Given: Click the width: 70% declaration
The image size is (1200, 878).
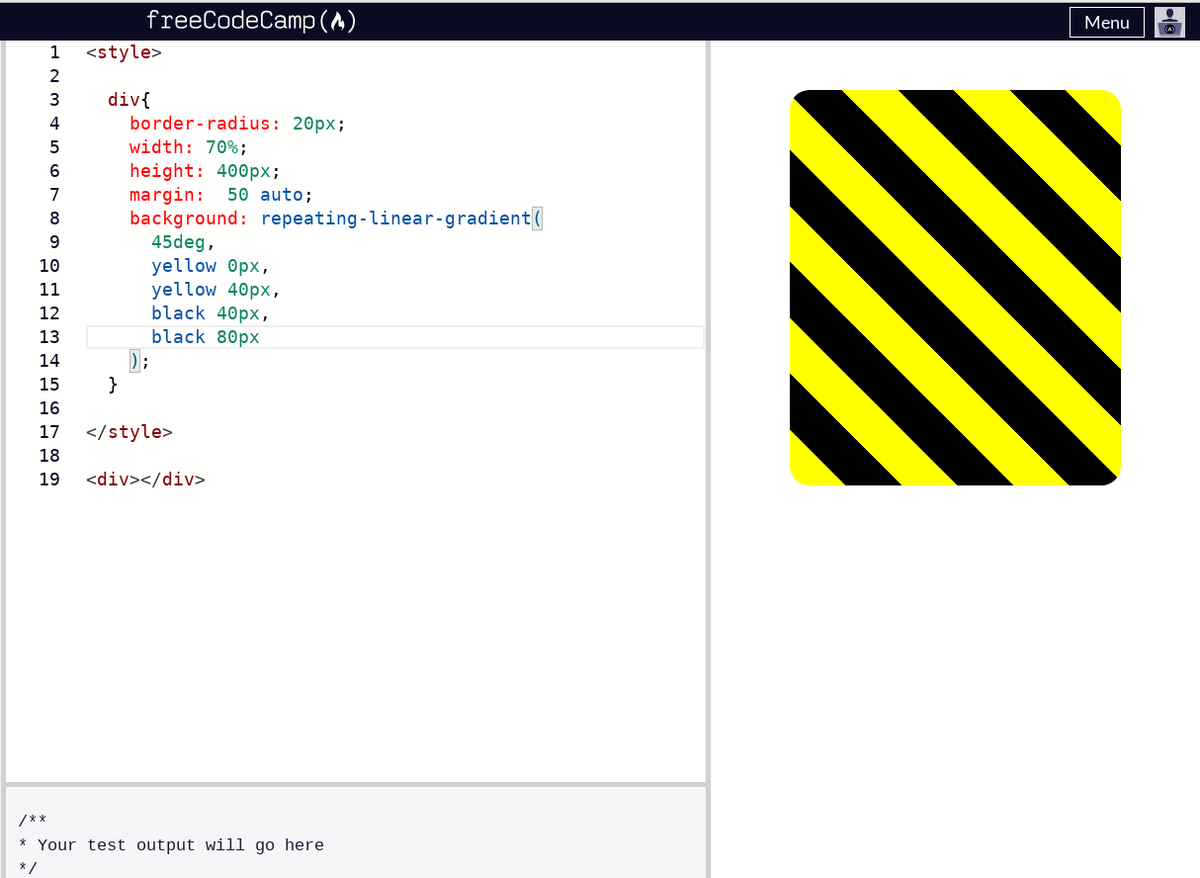Looking at the screenshot, I should (x=189, y=147).
